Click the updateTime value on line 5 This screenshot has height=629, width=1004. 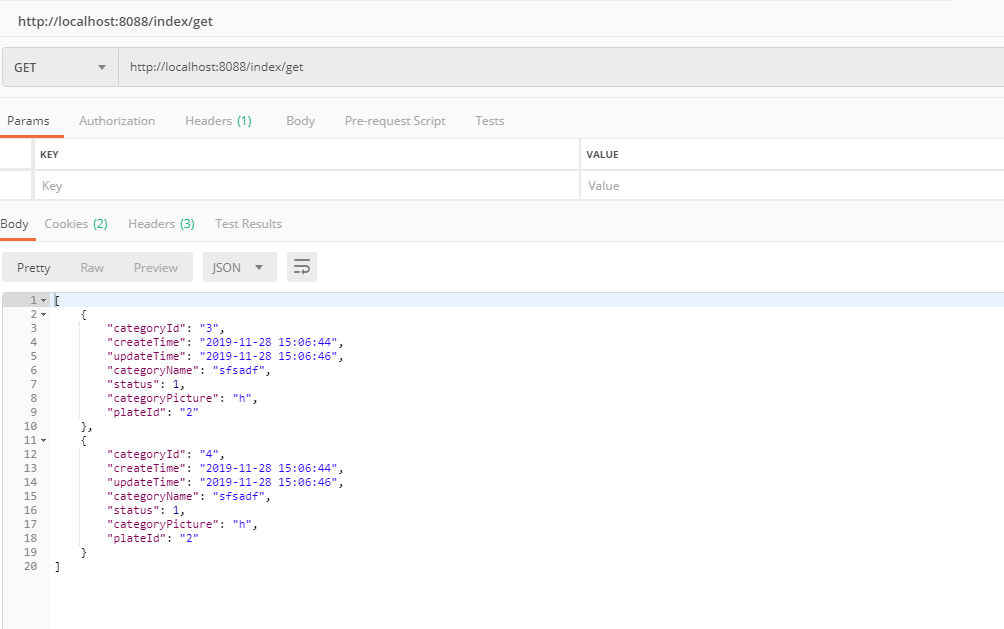268,357
